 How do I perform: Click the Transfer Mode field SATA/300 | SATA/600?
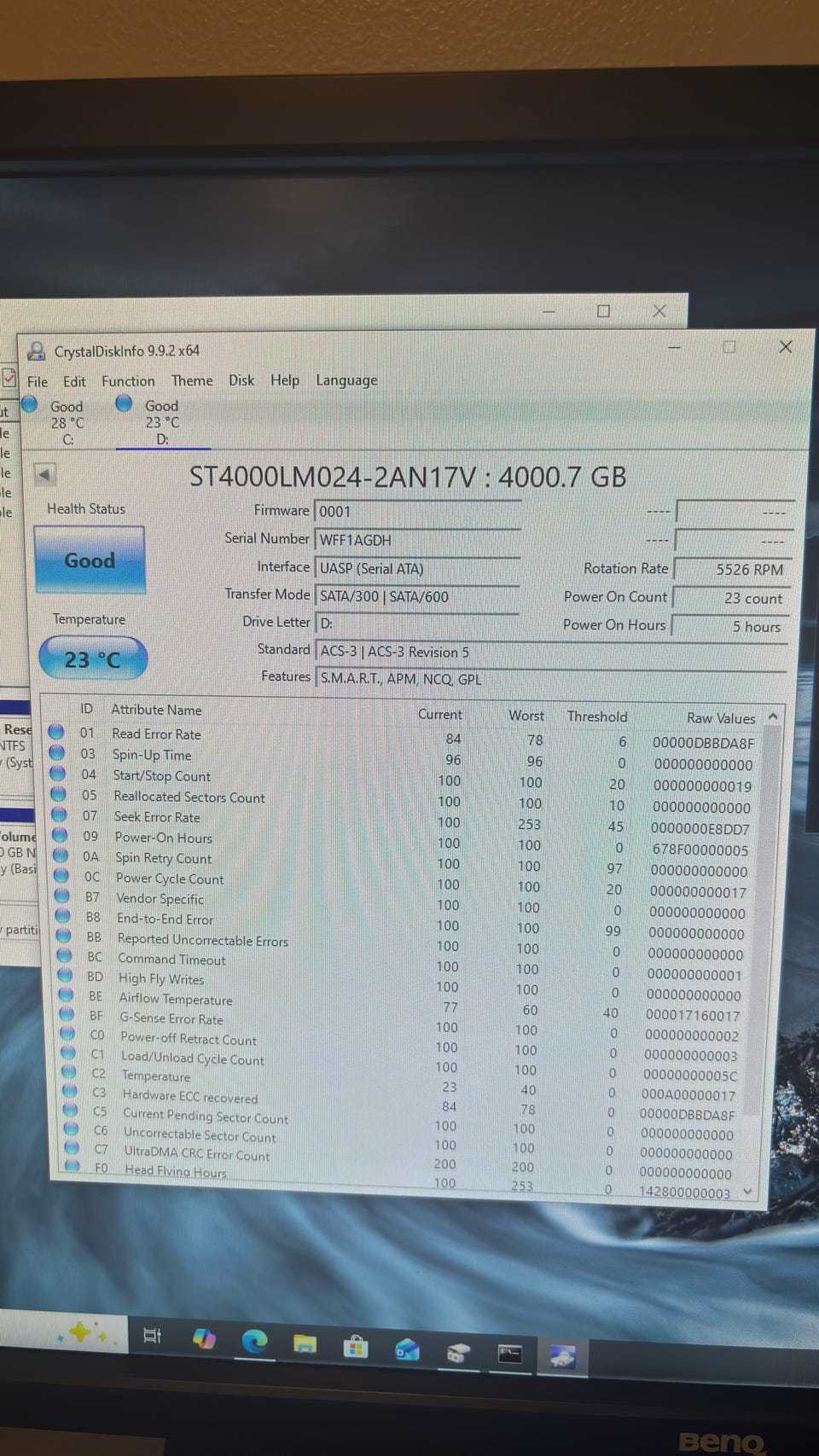tap(417, 597)
